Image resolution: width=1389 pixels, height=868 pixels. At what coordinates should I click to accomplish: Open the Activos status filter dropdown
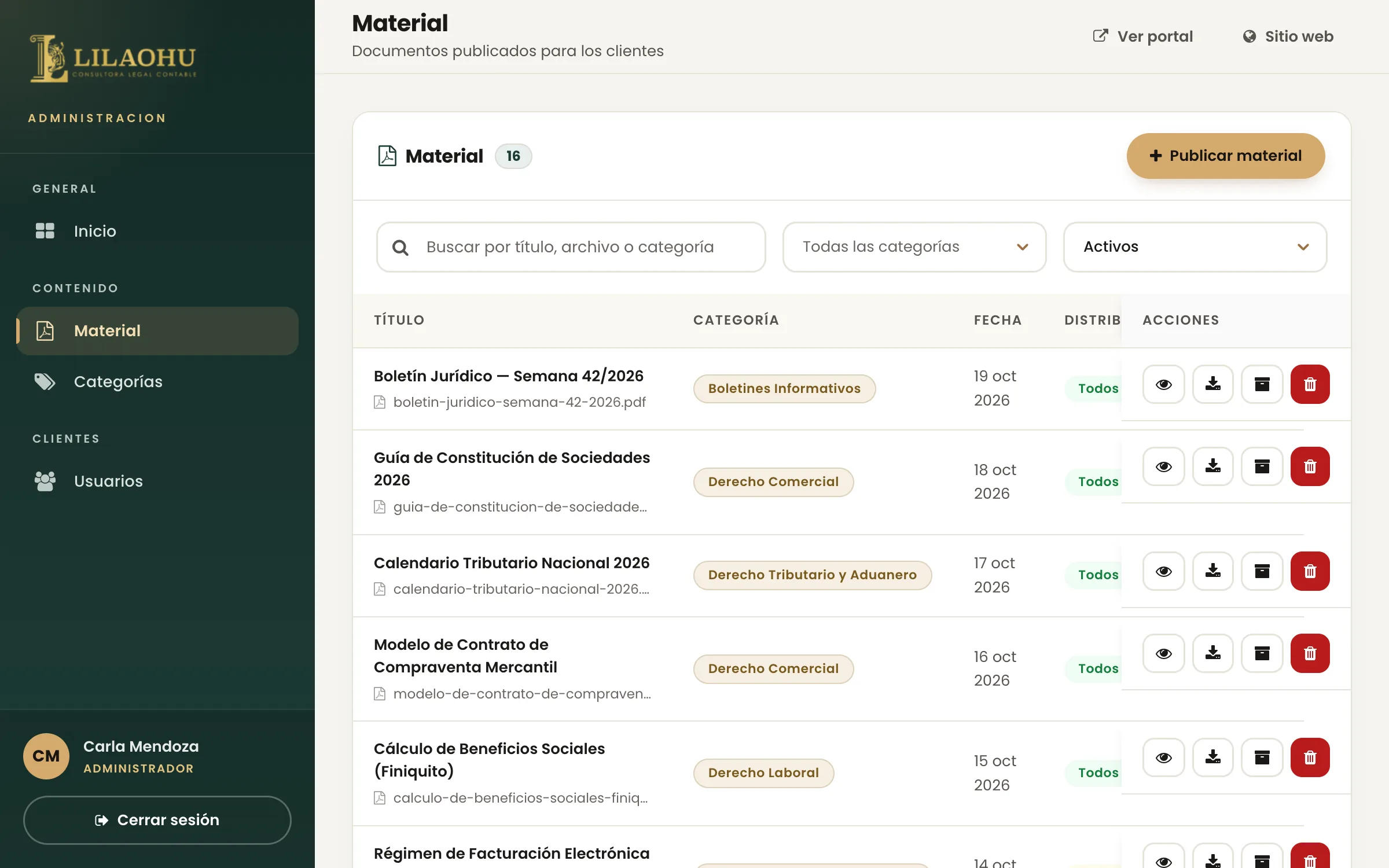click(x=1195, y=247)
